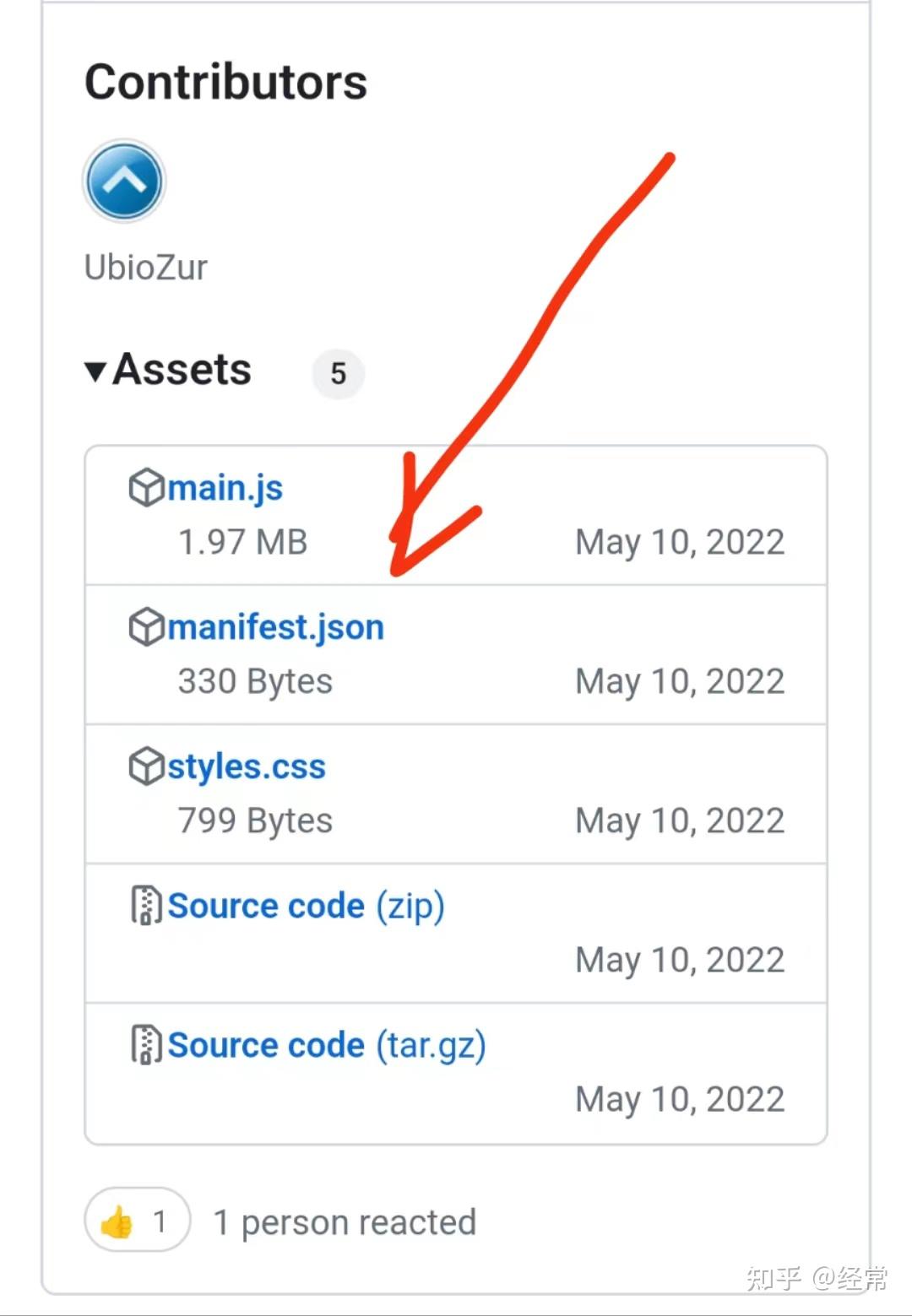912x1316 pixels.
Task: Download Source code as zip
Action: coord(268,905)
